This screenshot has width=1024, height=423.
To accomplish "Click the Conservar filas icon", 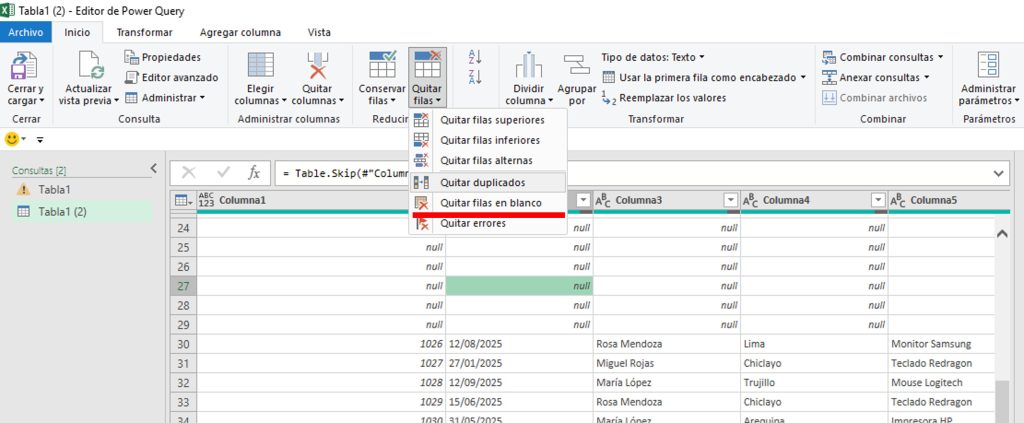I will coord(382,65).
